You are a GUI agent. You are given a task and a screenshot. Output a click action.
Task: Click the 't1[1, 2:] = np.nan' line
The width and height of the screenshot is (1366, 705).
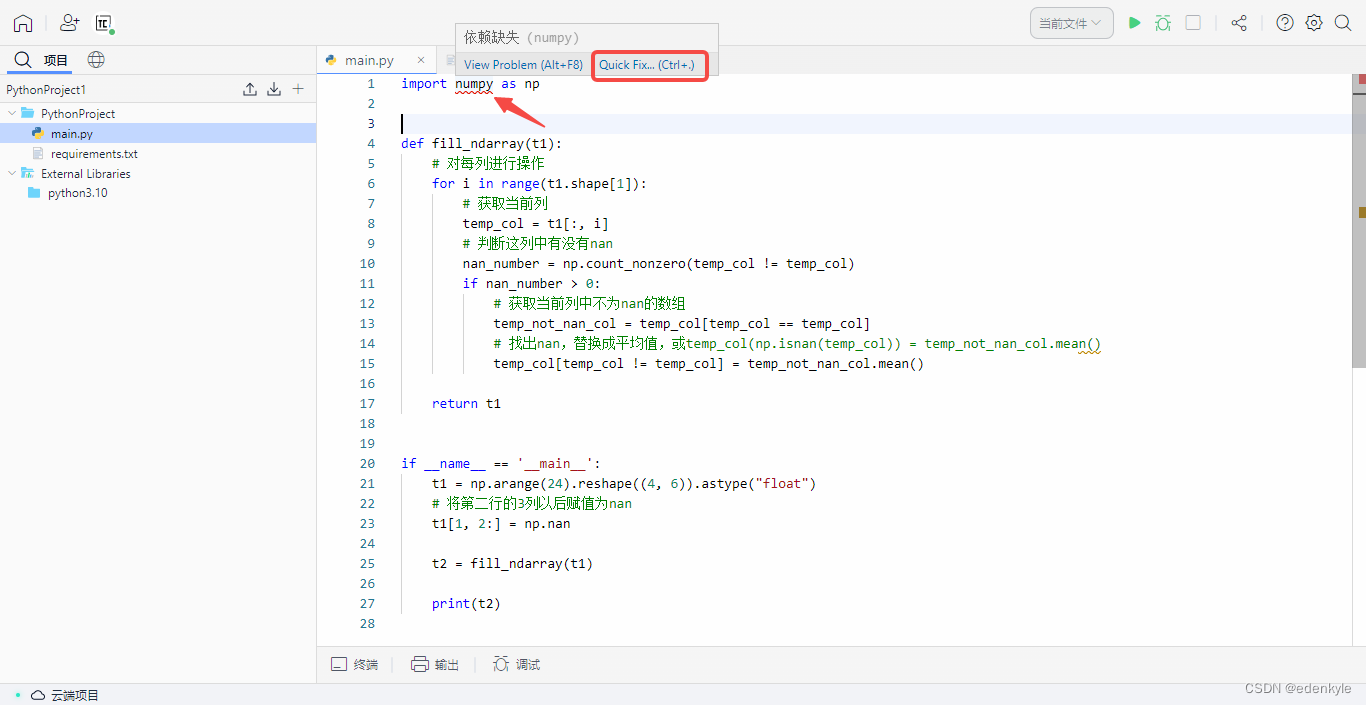pos(501,523)
